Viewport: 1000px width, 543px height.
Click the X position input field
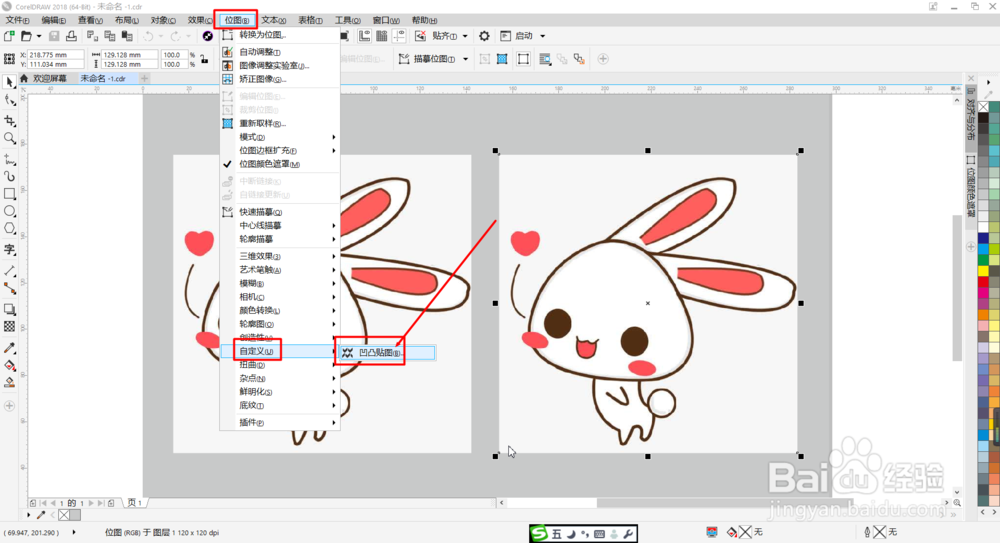[x=56, y=55]
